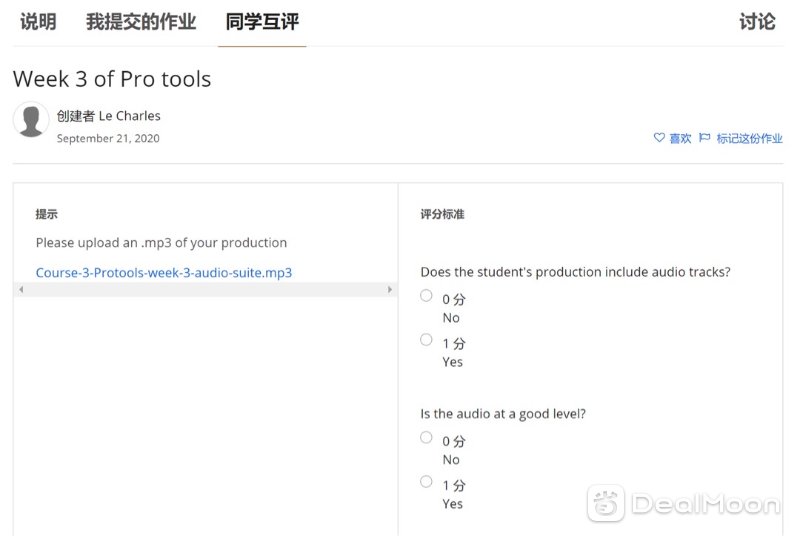Open the 说明 tab

(x=38, y=22)
